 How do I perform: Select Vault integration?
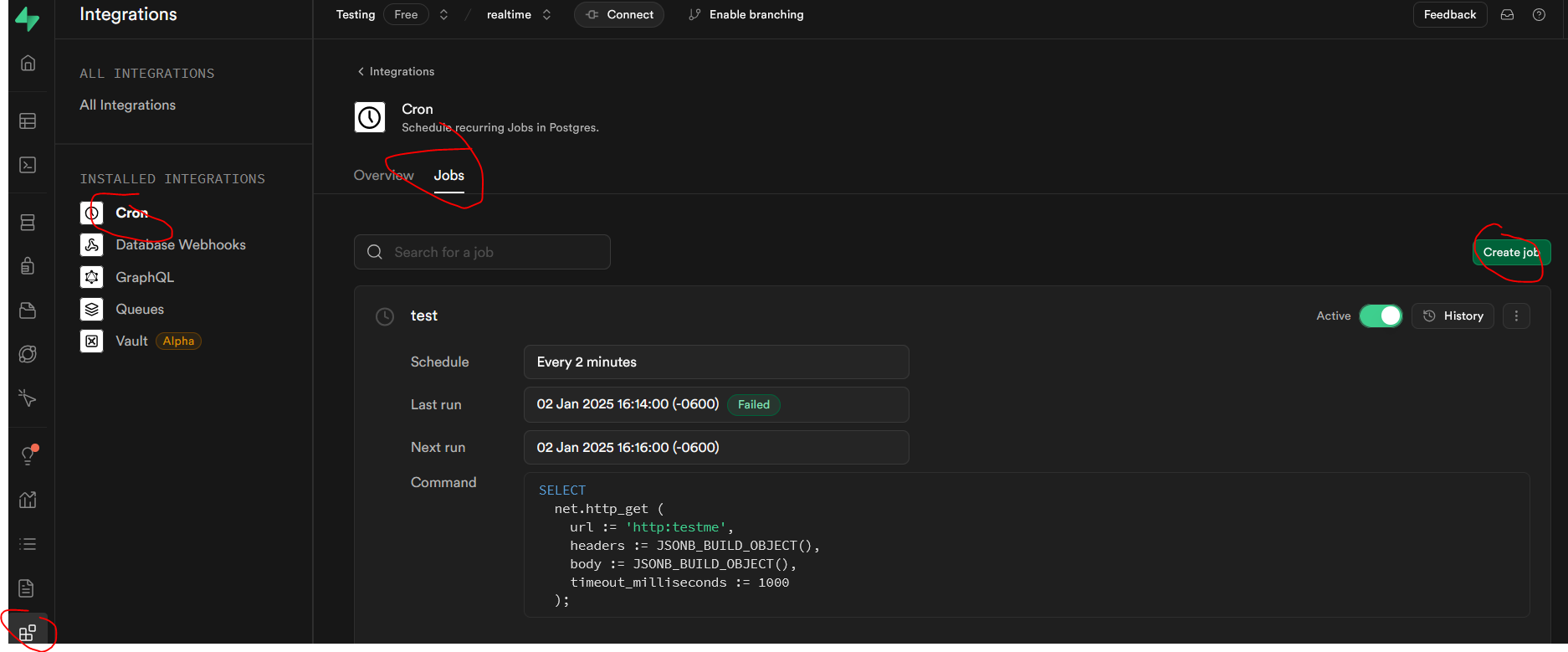coord(131,341)
